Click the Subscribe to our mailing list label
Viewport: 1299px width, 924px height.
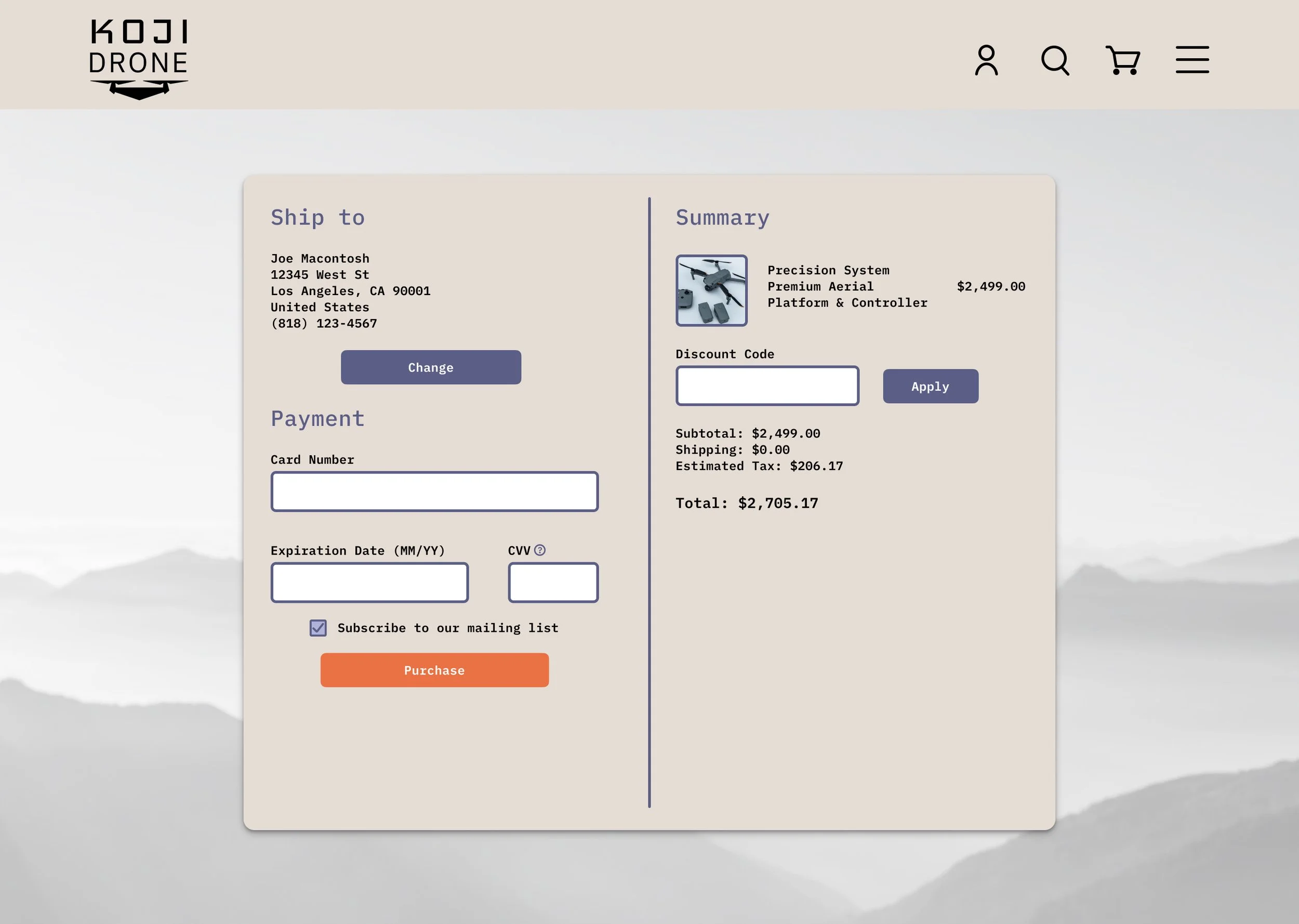pos(447,628)
